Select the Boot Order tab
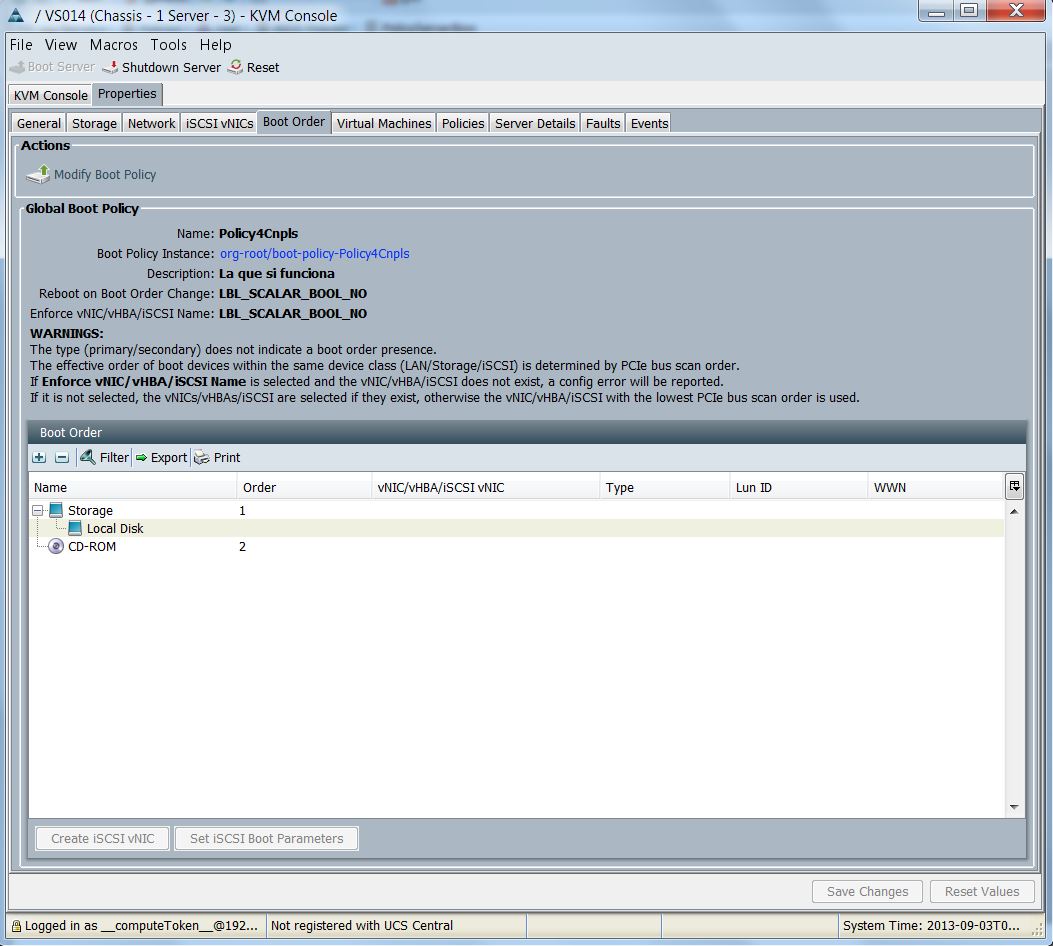 point(293,122)
